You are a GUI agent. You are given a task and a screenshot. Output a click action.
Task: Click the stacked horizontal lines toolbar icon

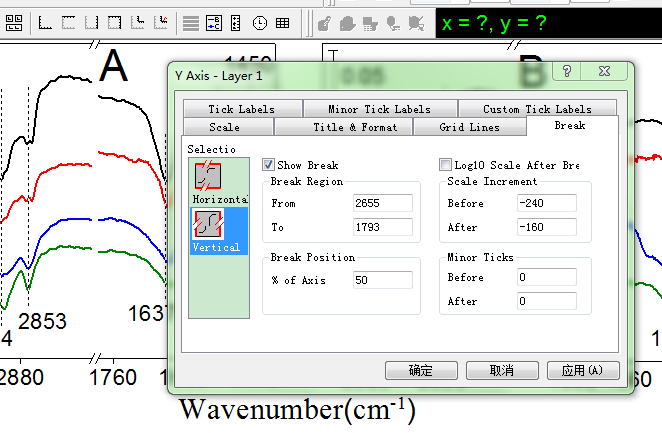[190, 22]
